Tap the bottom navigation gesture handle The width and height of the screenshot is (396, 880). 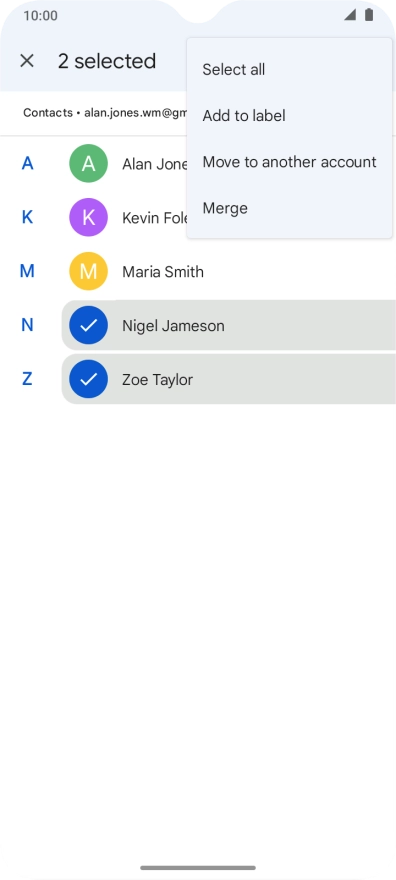click(x=198, y=868)
